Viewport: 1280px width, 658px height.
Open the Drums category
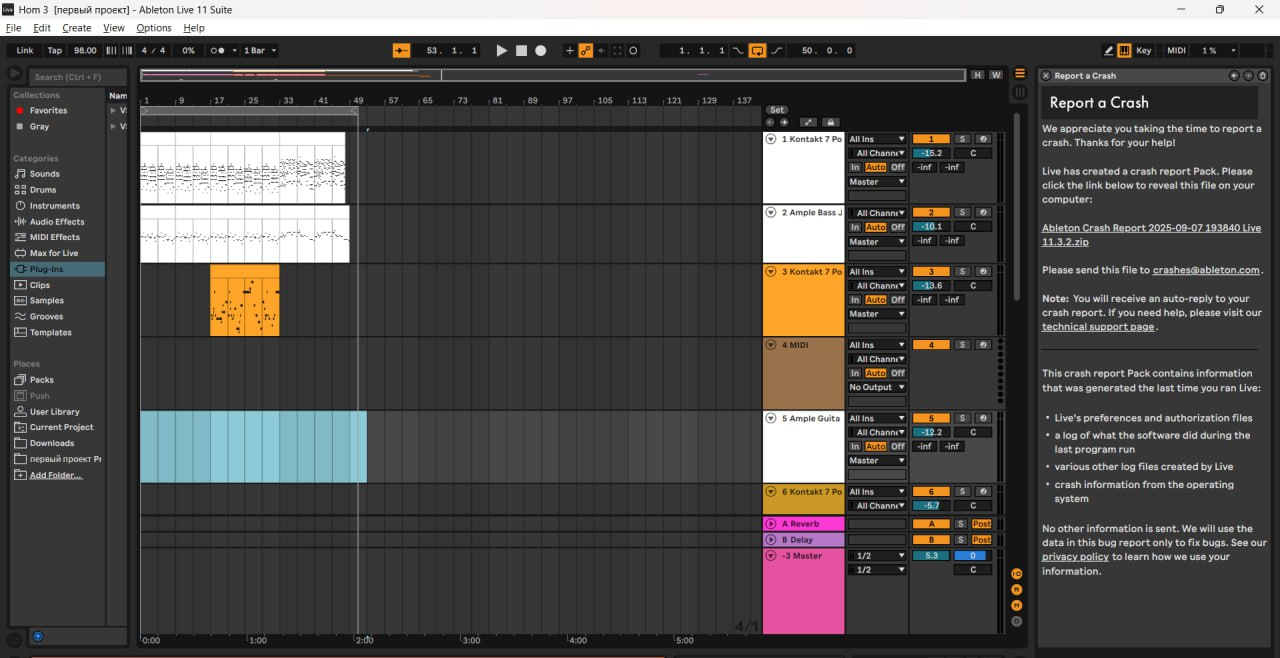point(43,190)
